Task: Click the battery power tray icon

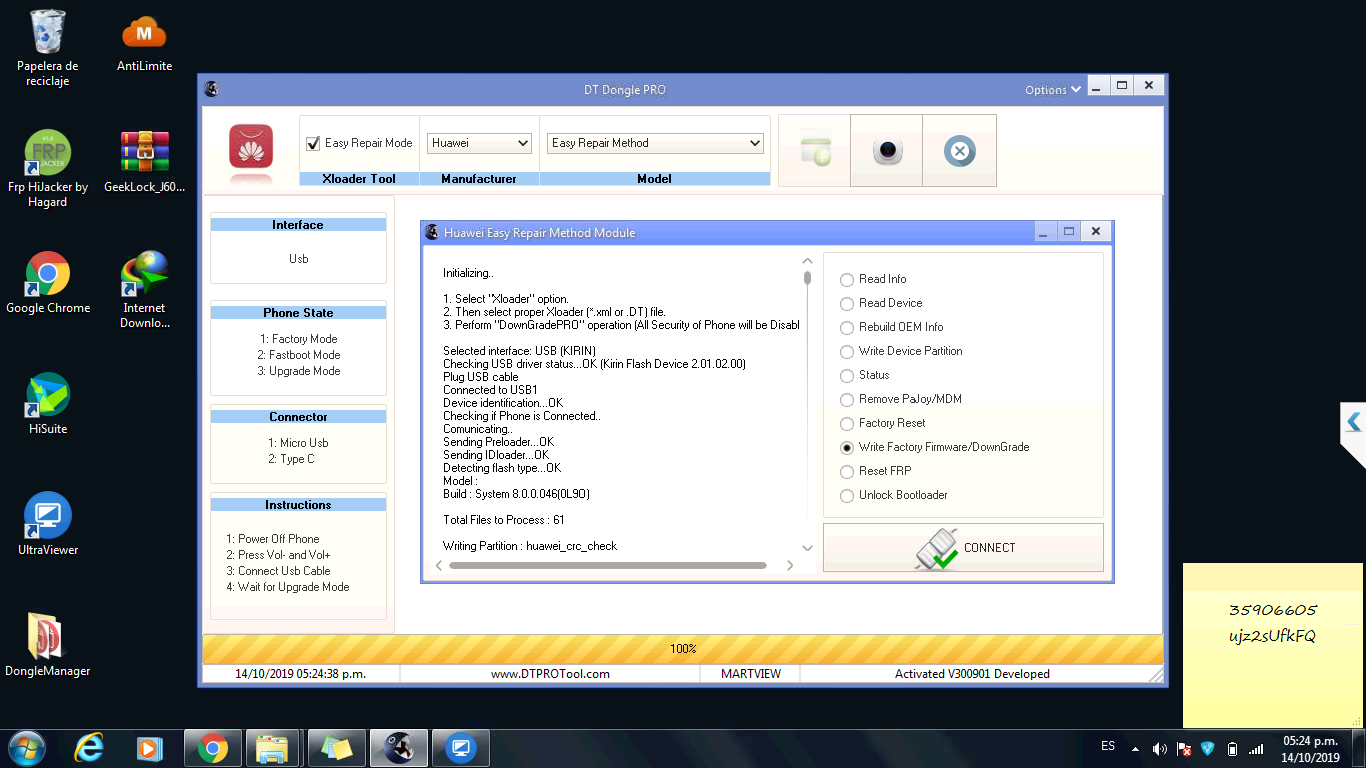Action: (1232, 748)
